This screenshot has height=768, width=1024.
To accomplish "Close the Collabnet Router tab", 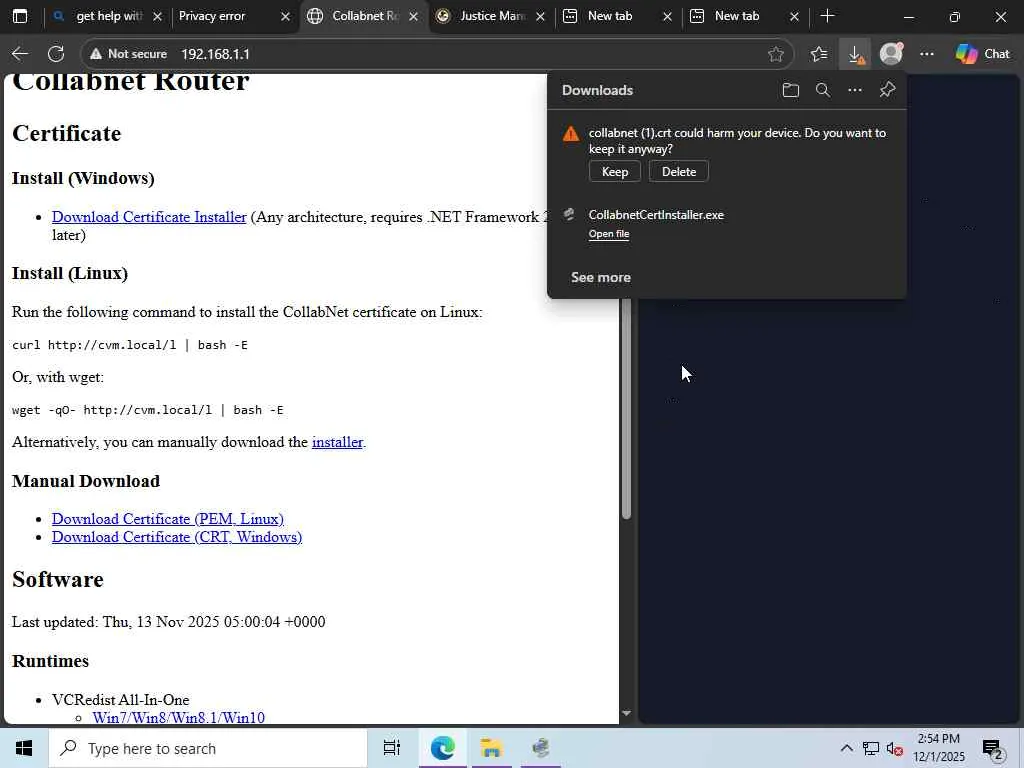I will pos(413,17).
